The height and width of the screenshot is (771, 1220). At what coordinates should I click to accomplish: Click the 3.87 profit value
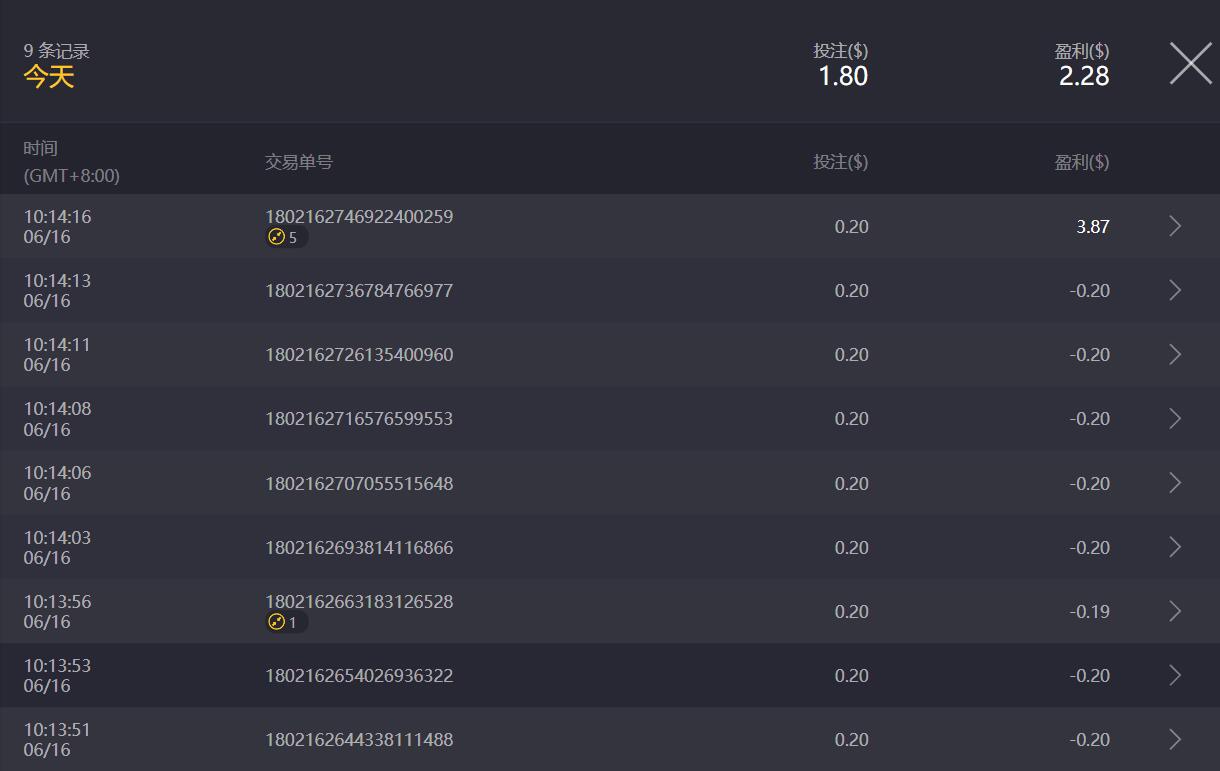coord(1092,227)
